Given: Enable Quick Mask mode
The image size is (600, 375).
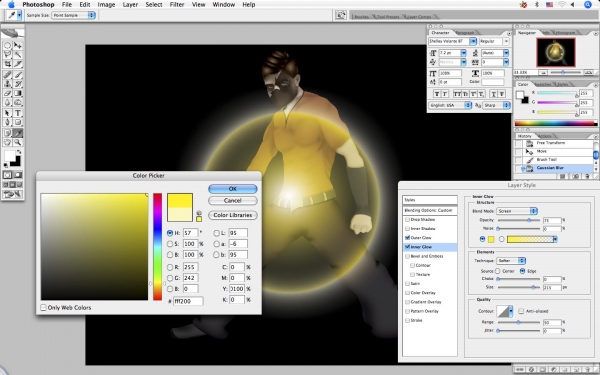Looking at the screenshot, I should [18, 175].
